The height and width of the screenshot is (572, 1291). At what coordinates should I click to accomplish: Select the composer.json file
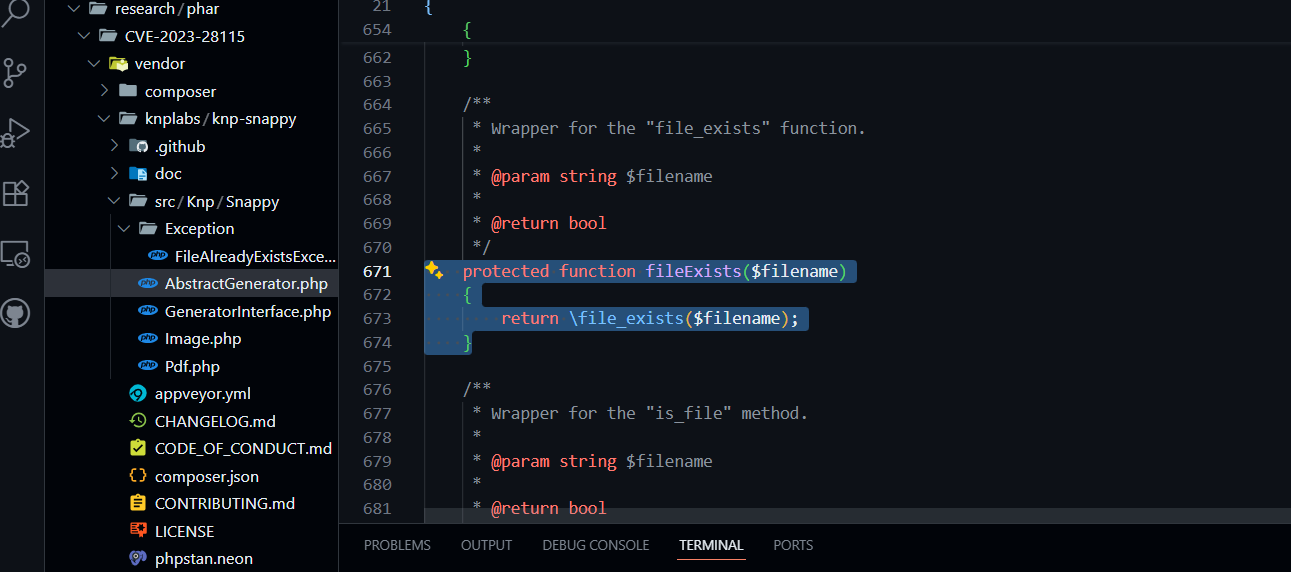(x=206, y=477)
